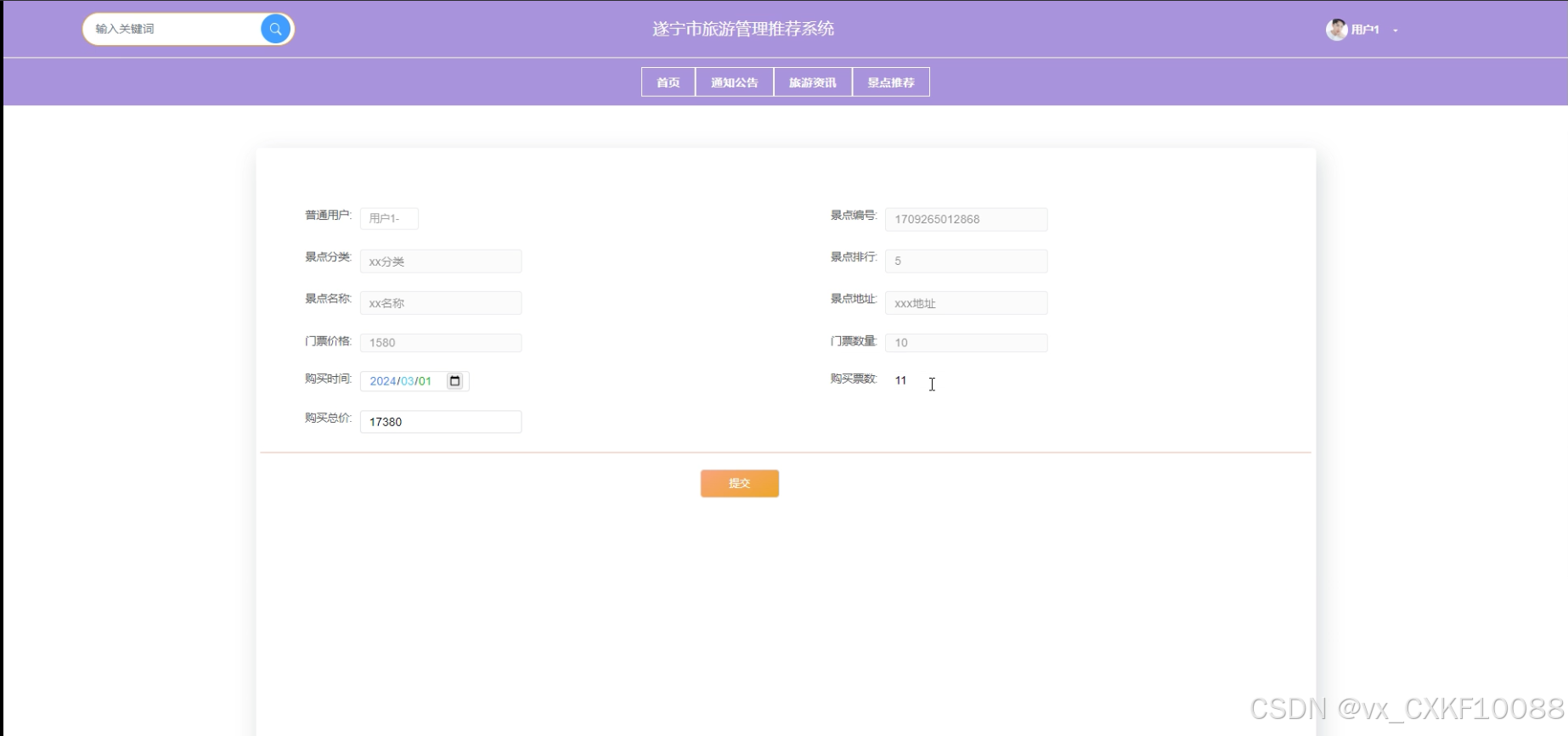
Task: Click the orange 提交 button
Action: coord(740,484)
